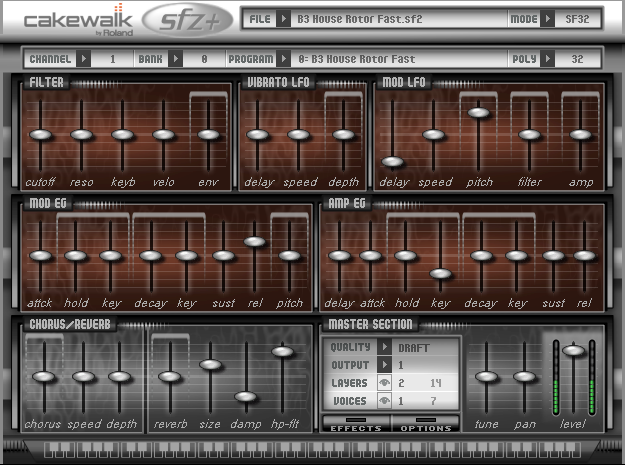Click the filter cutoff slider knob
The image size is (625, 465).
41,135
